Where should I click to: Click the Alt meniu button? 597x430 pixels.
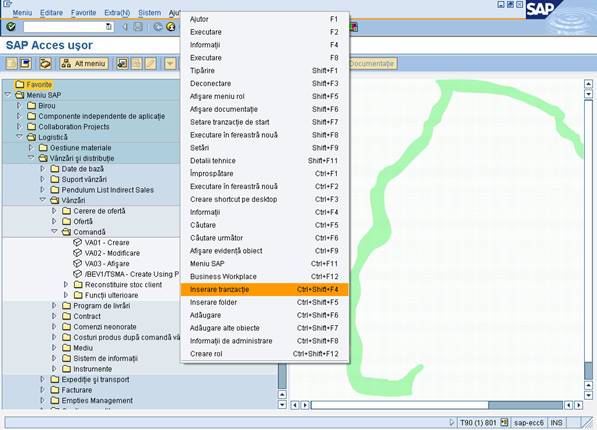pos(84,64)
